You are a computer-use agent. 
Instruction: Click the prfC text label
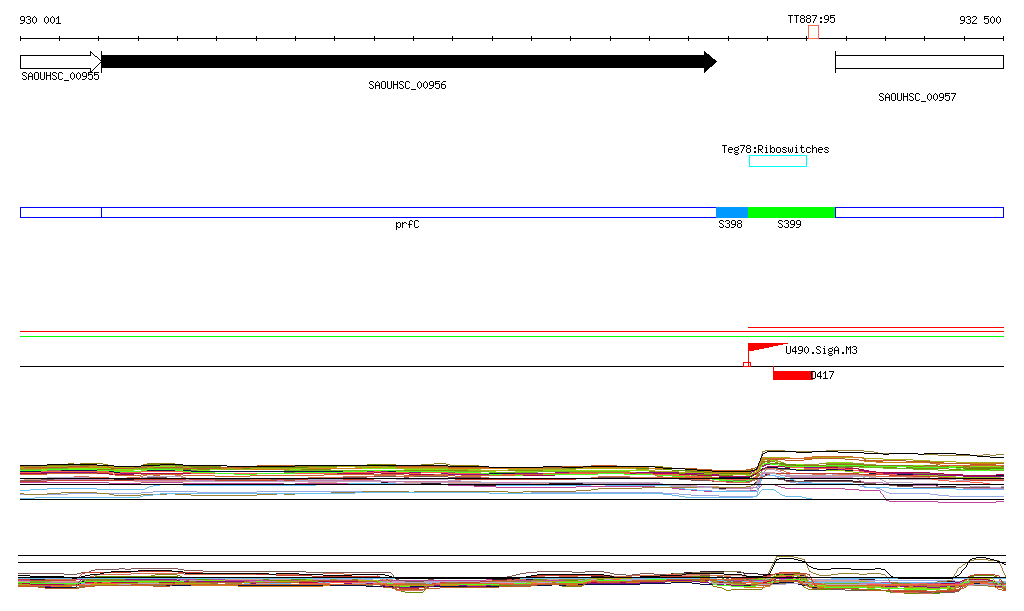click(407, 225)
